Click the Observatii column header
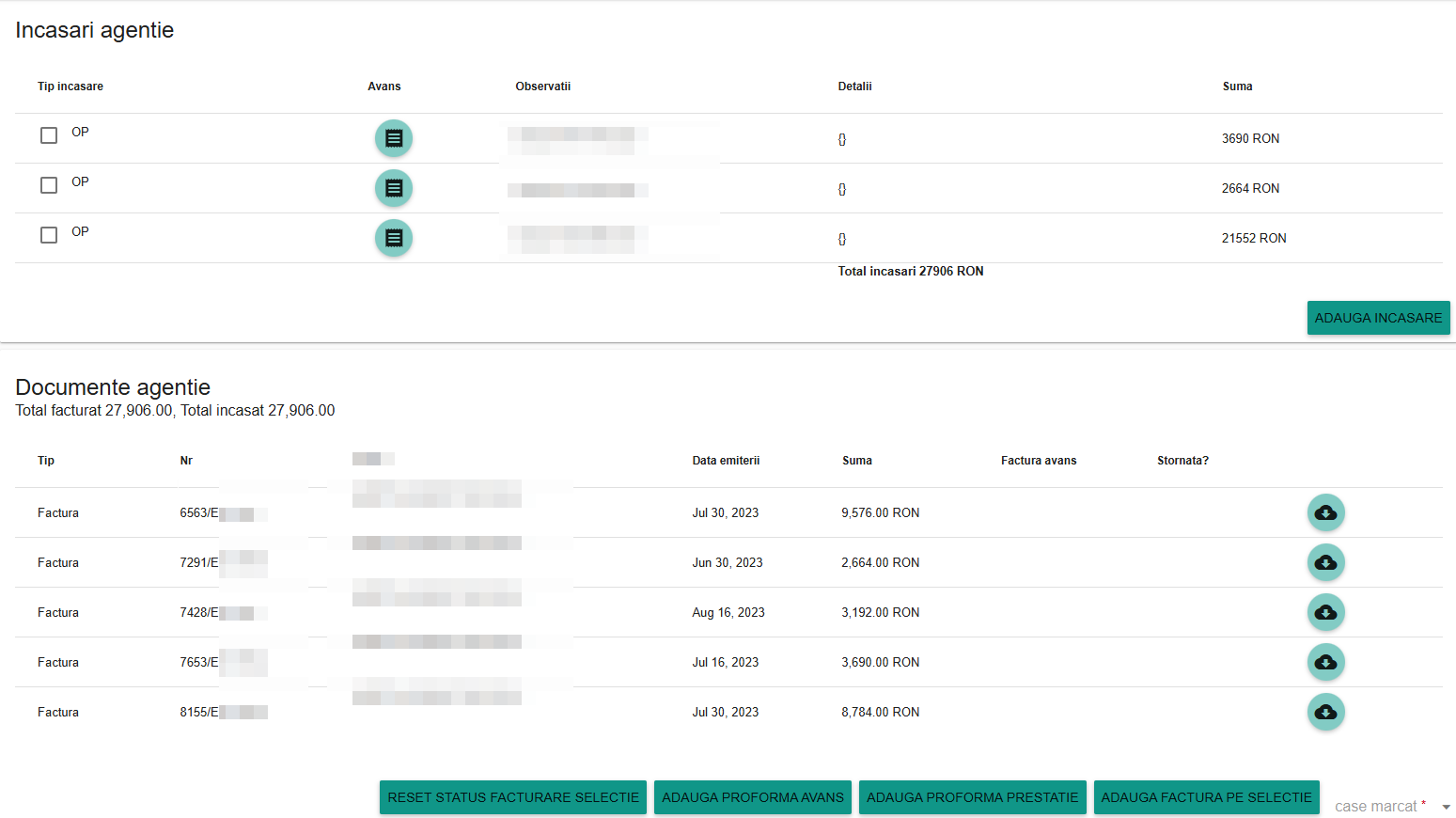The height and width of the screenshot is (818, 1456). 543,87
